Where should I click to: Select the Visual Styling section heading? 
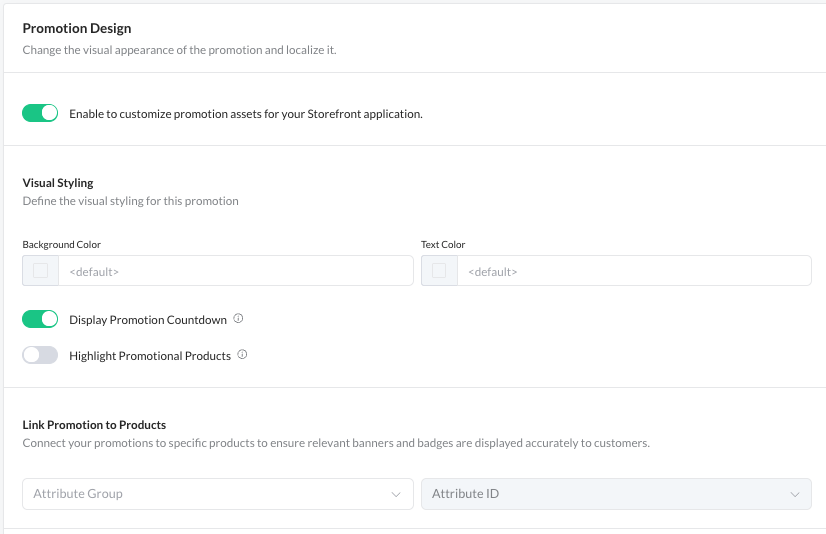[58, 183]
